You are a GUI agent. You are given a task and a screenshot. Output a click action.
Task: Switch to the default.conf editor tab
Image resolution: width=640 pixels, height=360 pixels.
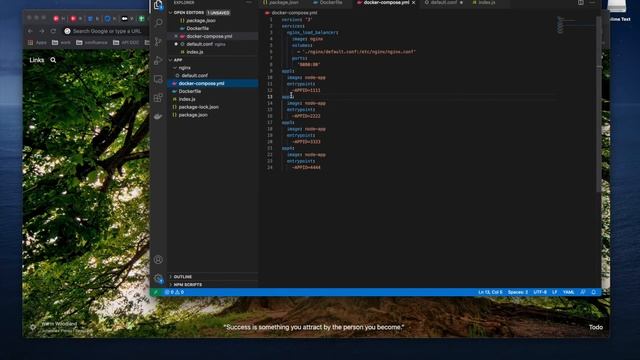point(443,2)
